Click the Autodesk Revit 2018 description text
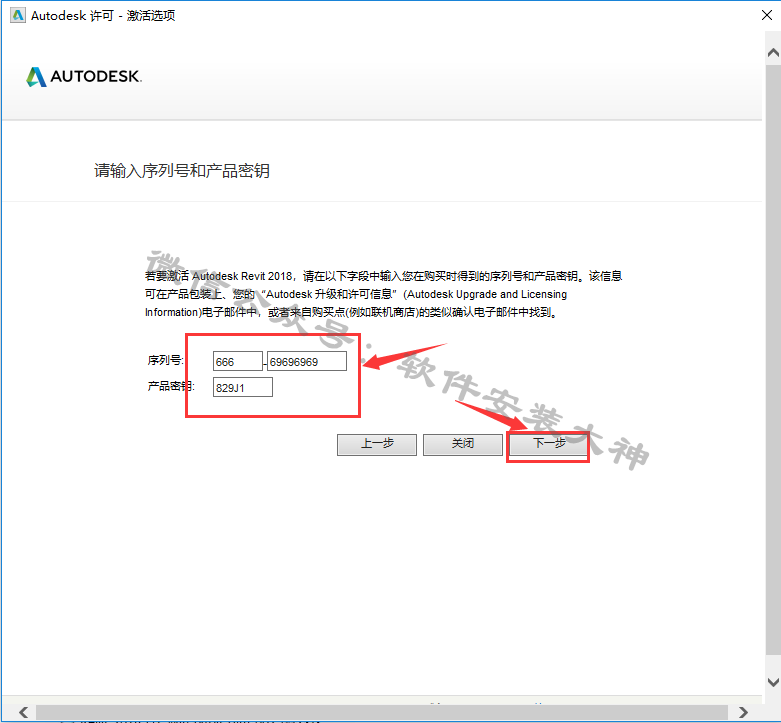The image size is (781, 723). click(x=384, y=294)
